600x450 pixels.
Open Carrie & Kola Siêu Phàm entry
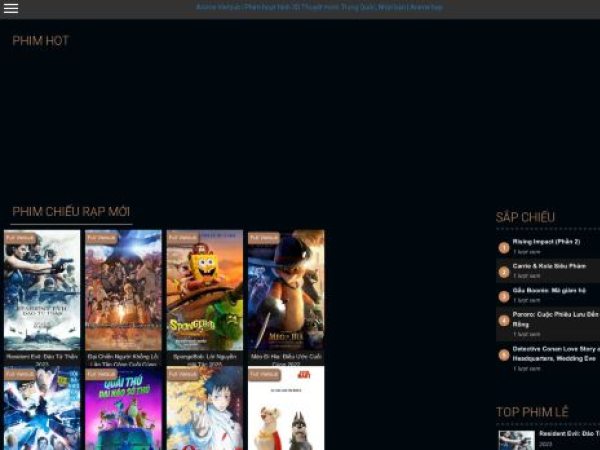point(549,266)
